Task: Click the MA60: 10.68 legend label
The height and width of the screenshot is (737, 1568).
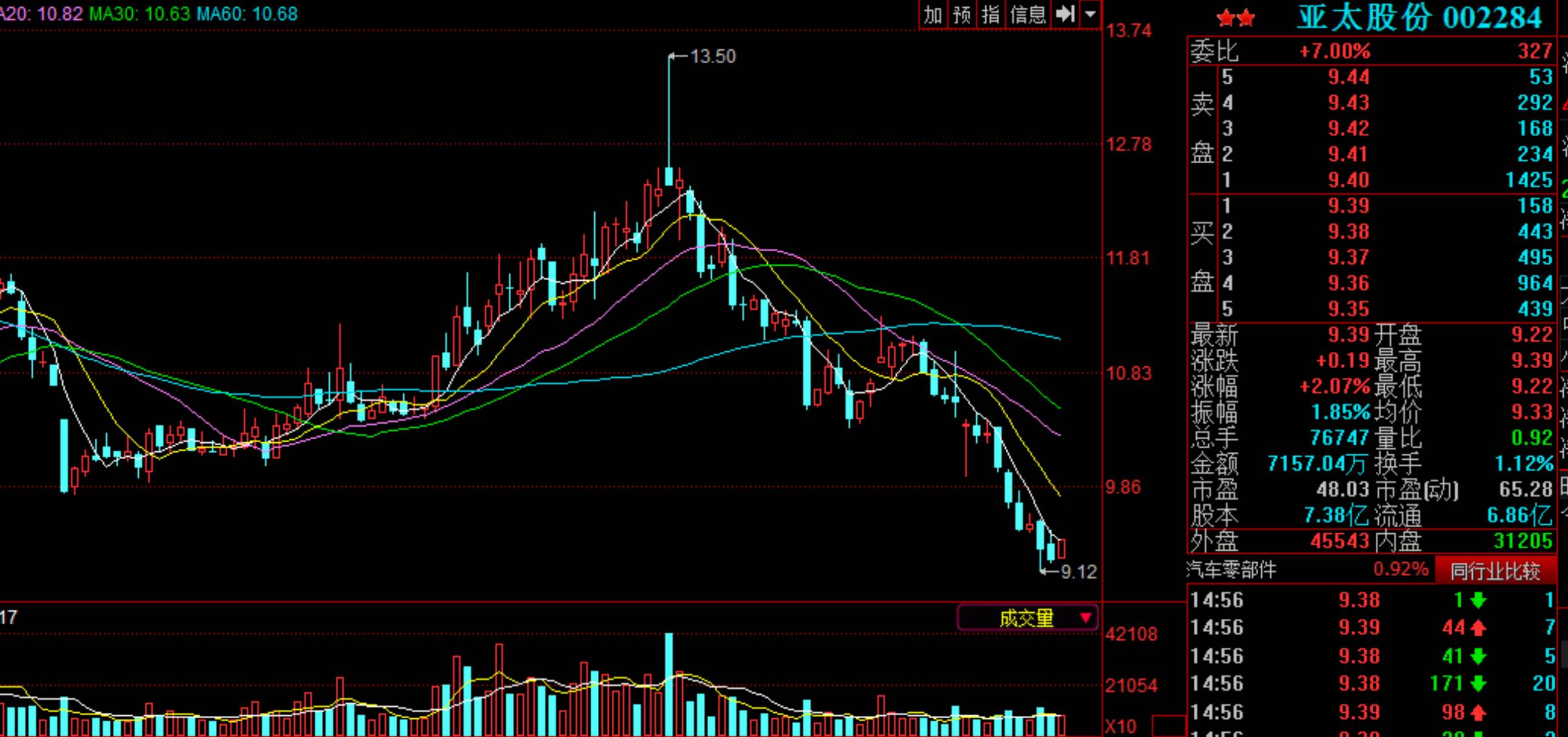Action: (247, 14)
